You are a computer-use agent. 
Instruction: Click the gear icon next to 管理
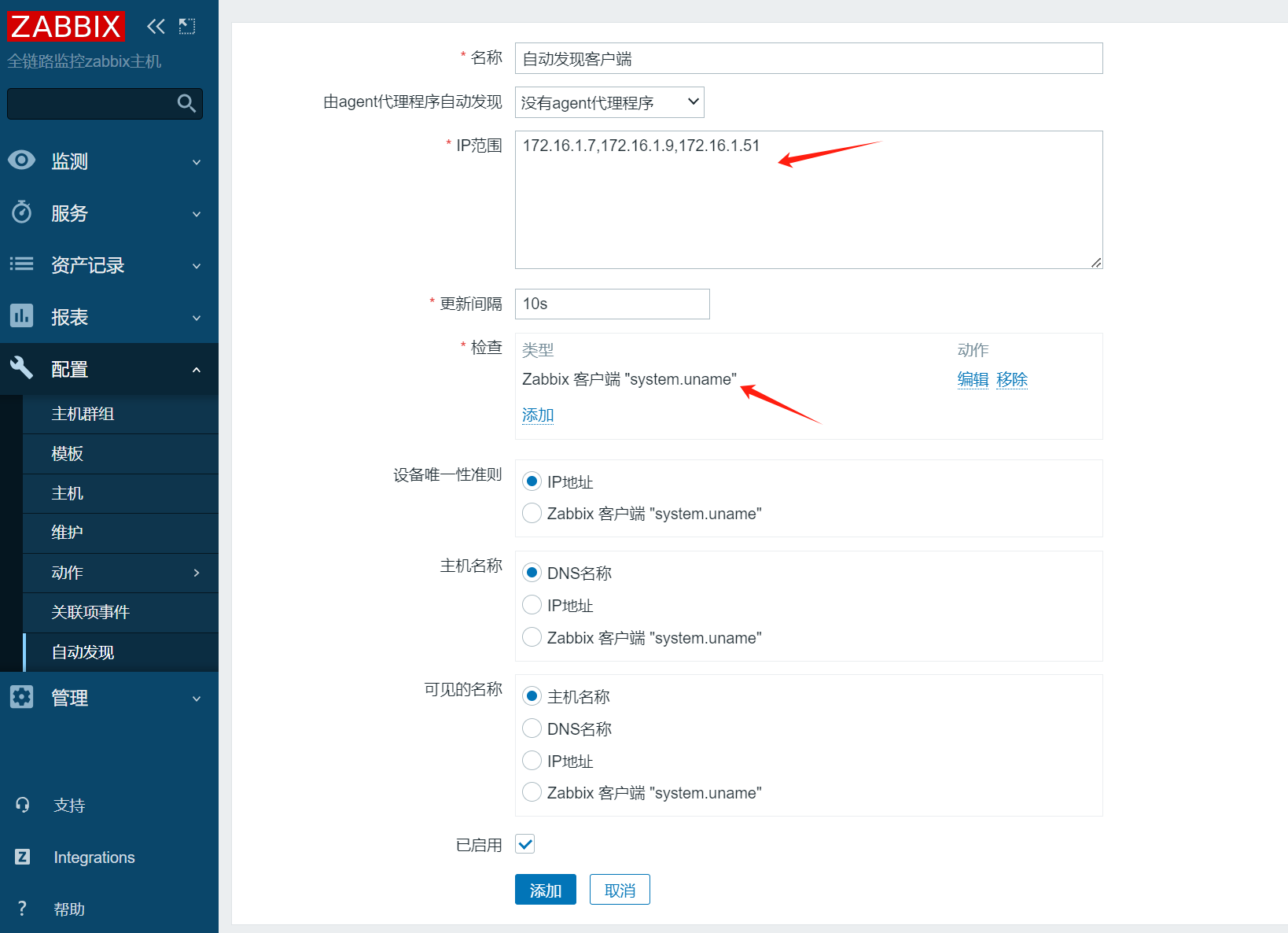[22, 696]
